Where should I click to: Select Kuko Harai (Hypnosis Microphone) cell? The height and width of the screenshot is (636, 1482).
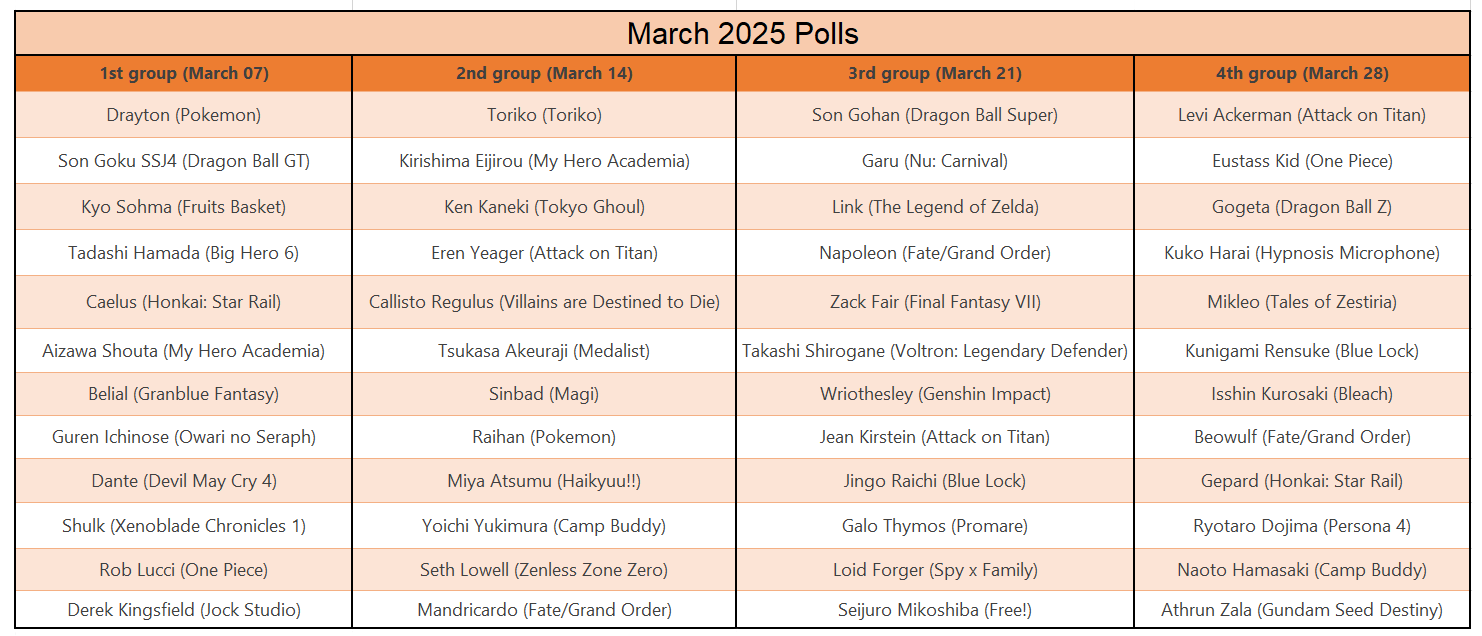coord(1302,253)
